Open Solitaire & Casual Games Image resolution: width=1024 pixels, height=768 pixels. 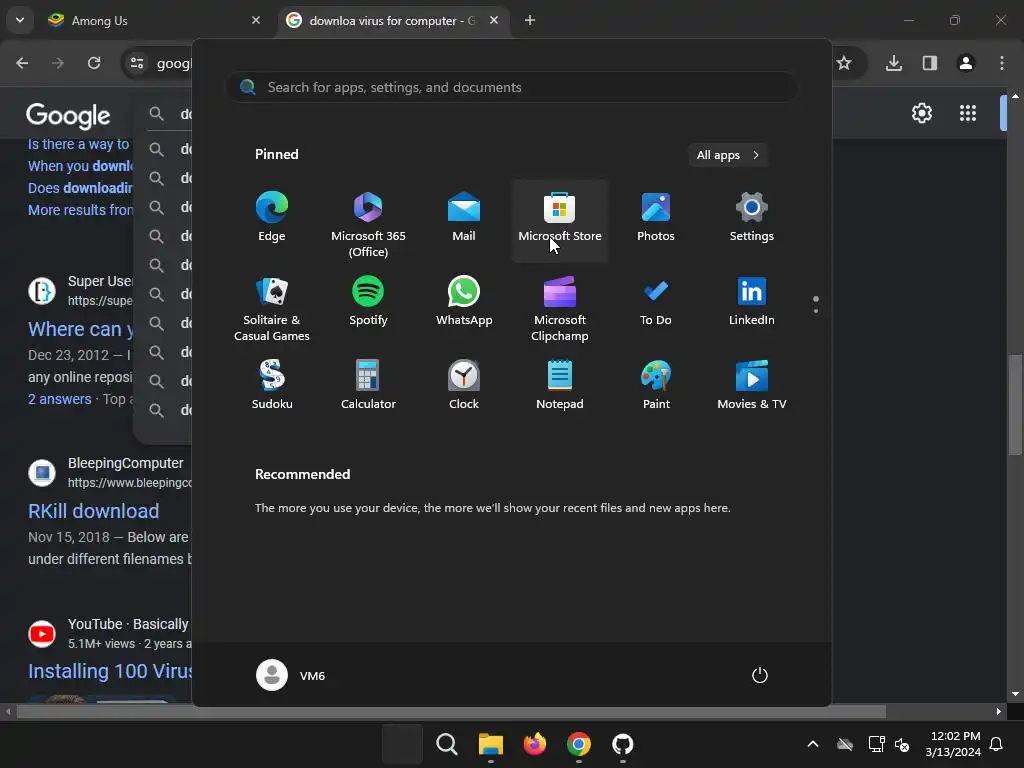tap(272, 308)
